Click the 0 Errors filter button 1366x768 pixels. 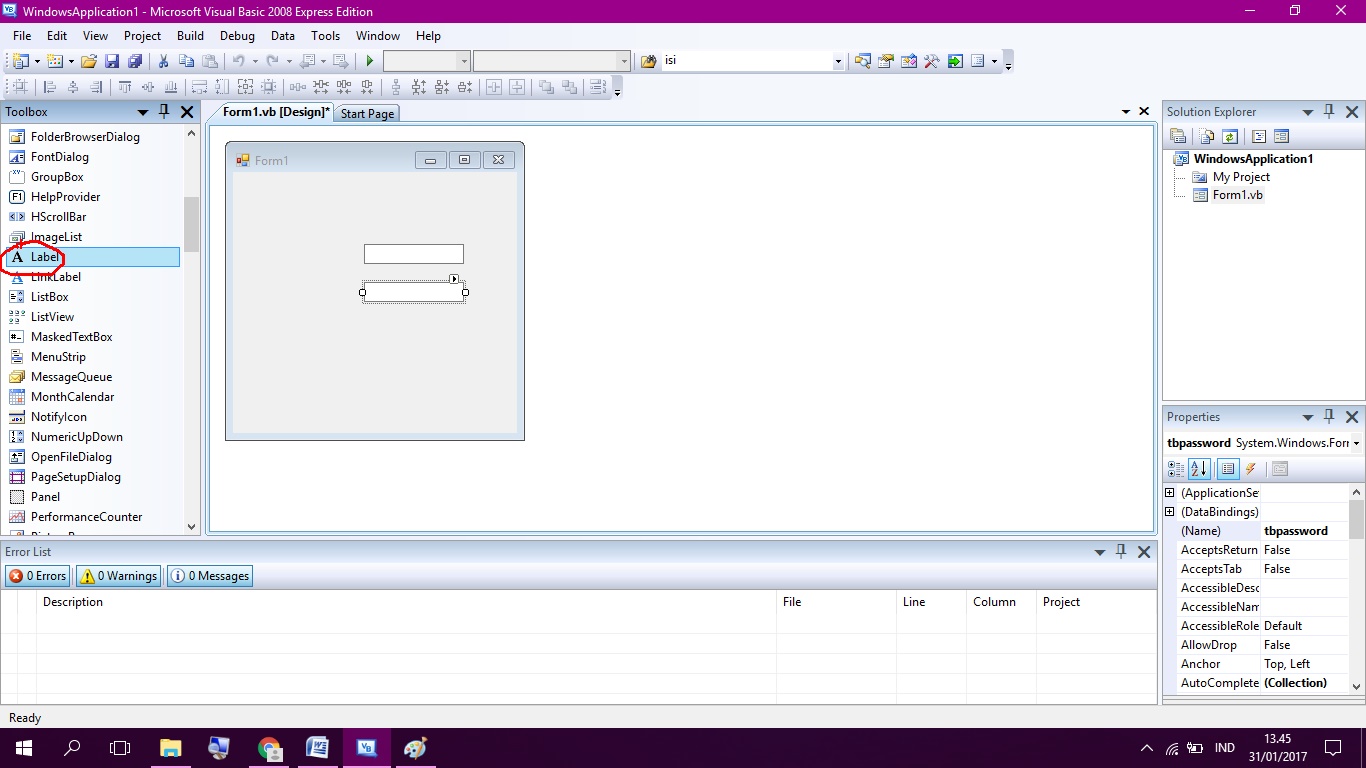point(37,575)
